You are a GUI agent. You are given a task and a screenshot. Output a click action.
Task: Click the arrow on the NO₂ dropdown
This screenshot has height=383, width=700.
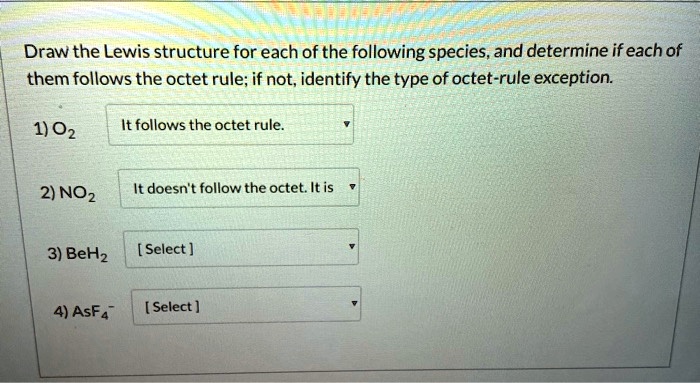(x=352, y=187)
